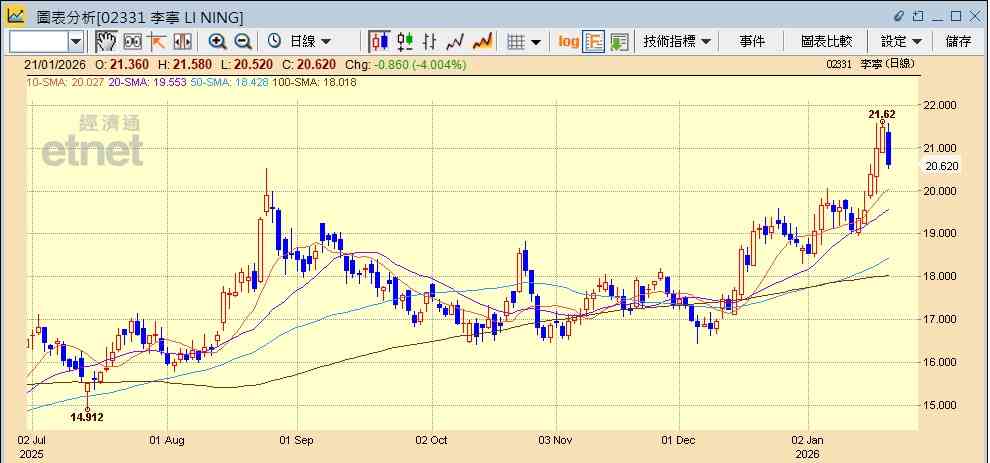Switch to colored candle-bar chart type

tap(405, 42)
